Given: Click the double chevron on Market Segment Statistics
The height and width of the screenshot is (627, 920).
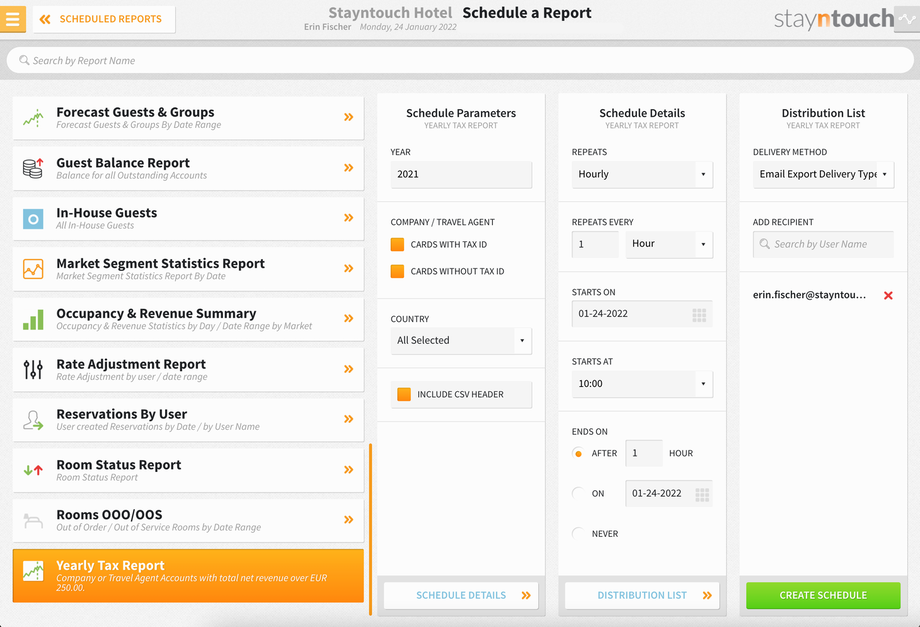Looking at the screenshot, I should click(x=349, y=269).
